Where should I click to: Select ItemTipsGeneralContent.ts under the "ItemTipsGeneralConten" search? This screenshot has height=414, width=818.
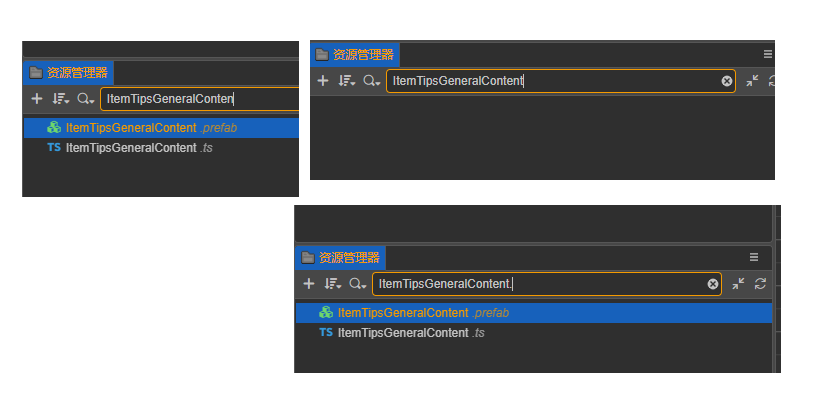click(x=139, y=148)
